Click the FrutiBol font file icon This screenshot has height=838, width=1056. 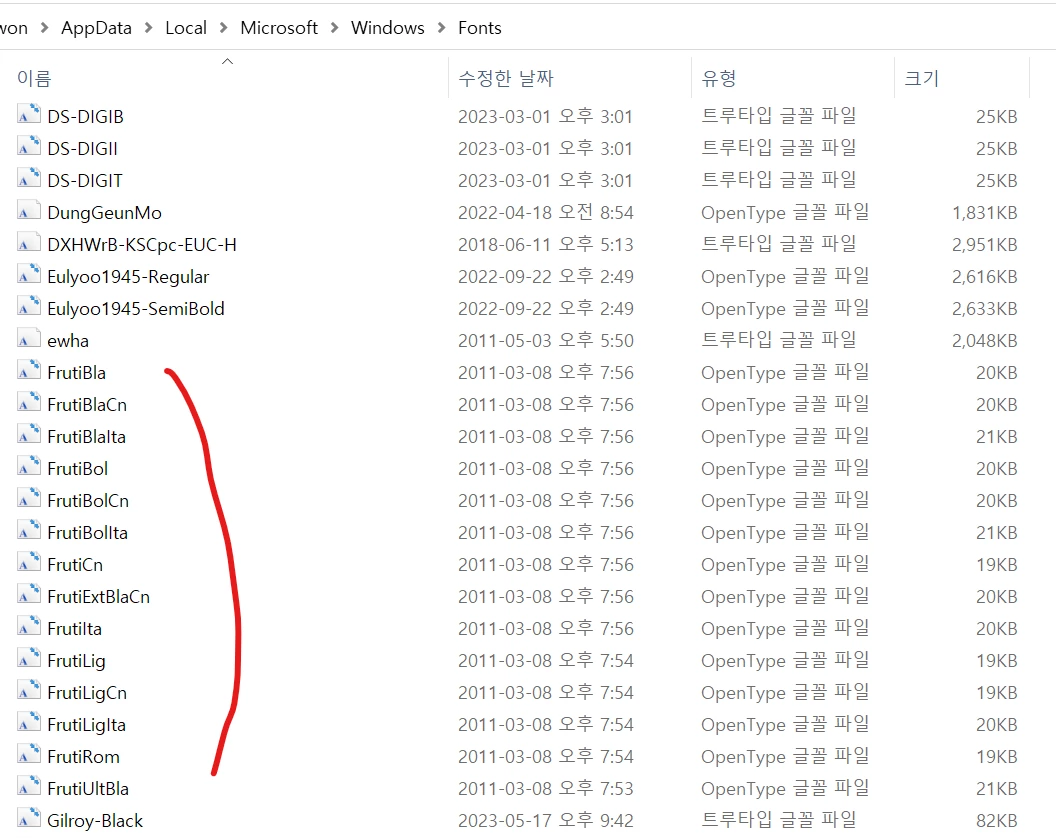click(28, 467)
